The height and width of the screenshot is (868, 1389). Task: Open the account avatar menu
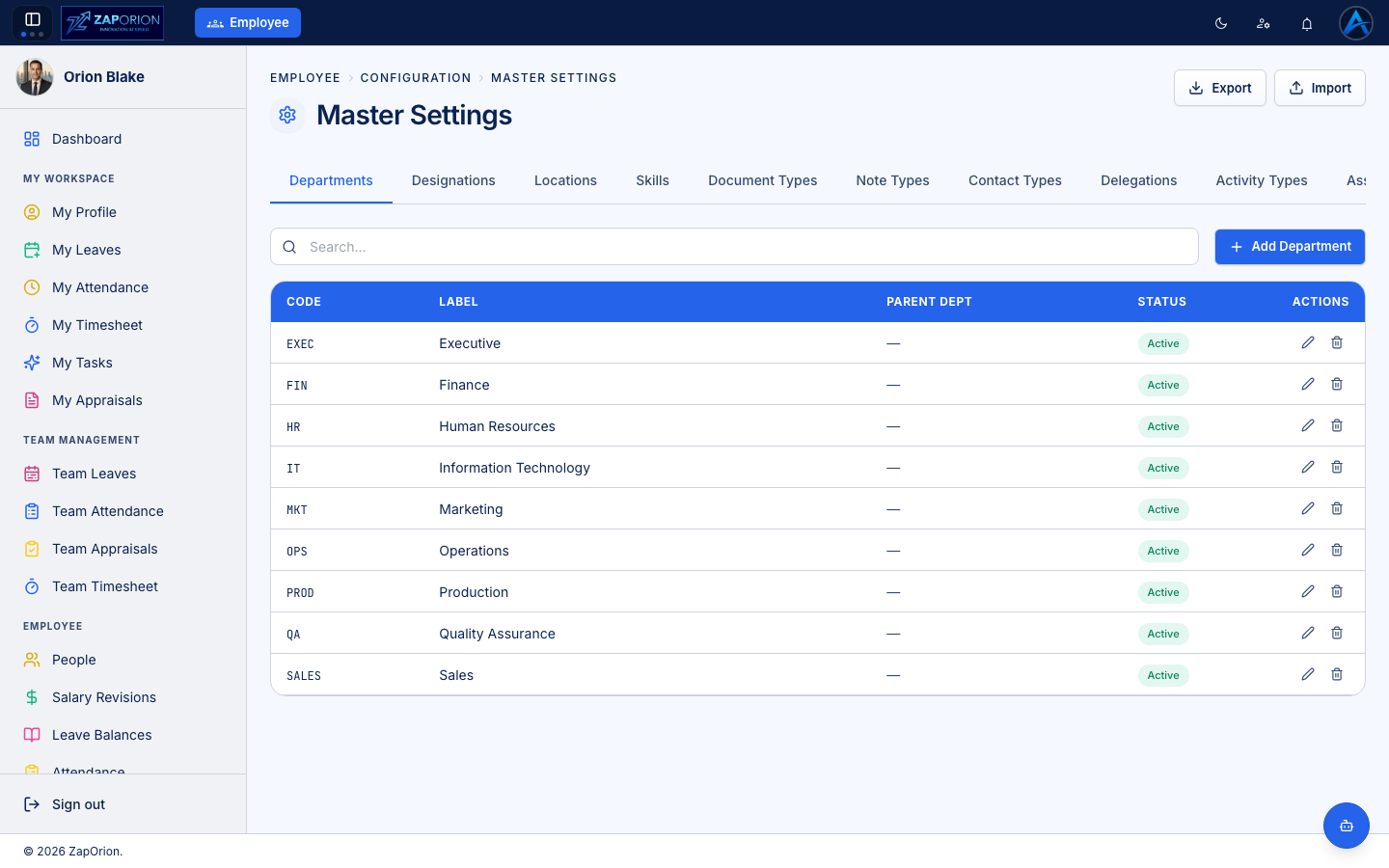[x=1356, y=23]
